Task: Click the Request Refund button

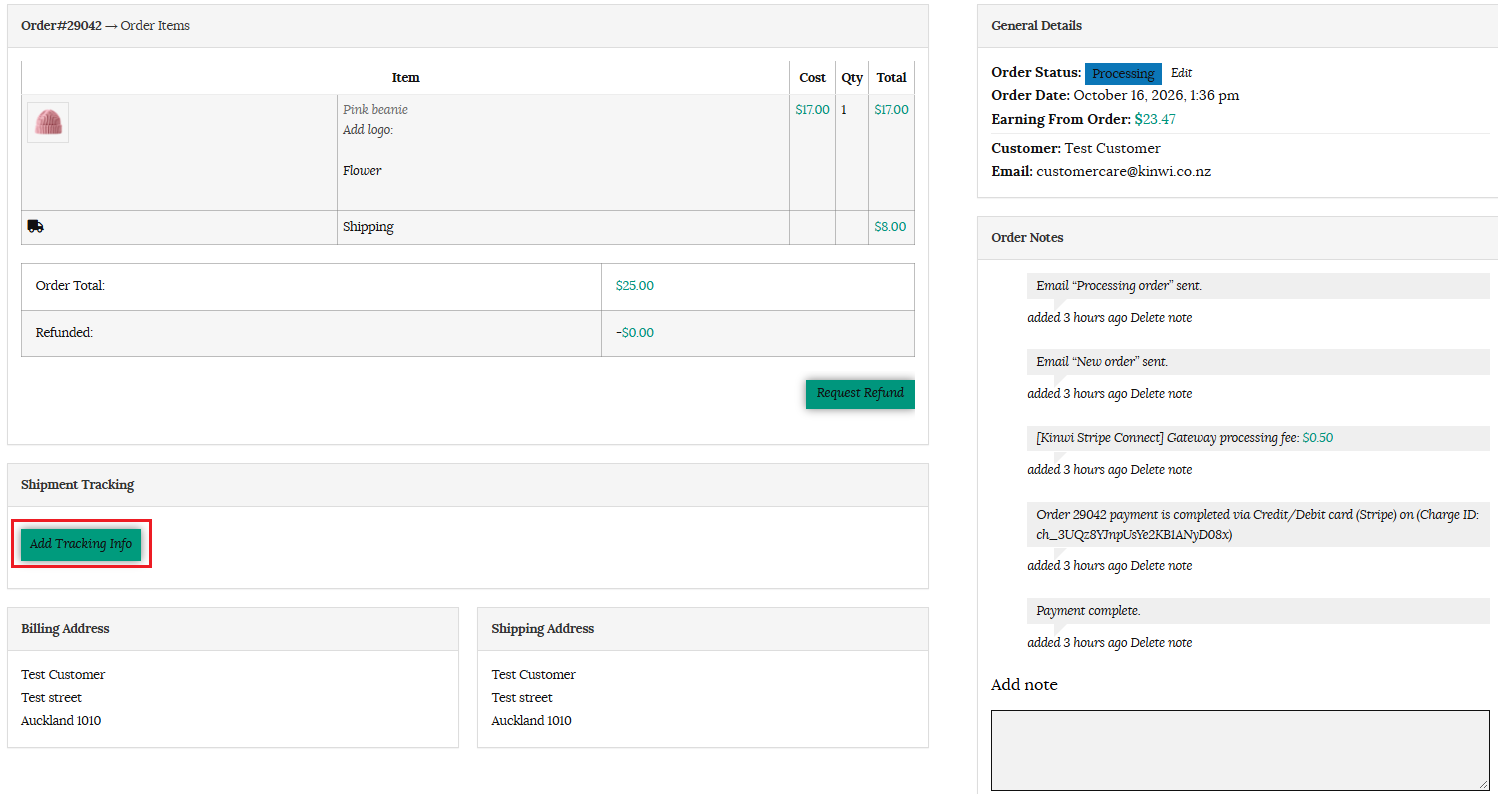Action: (x=860, y=393)
